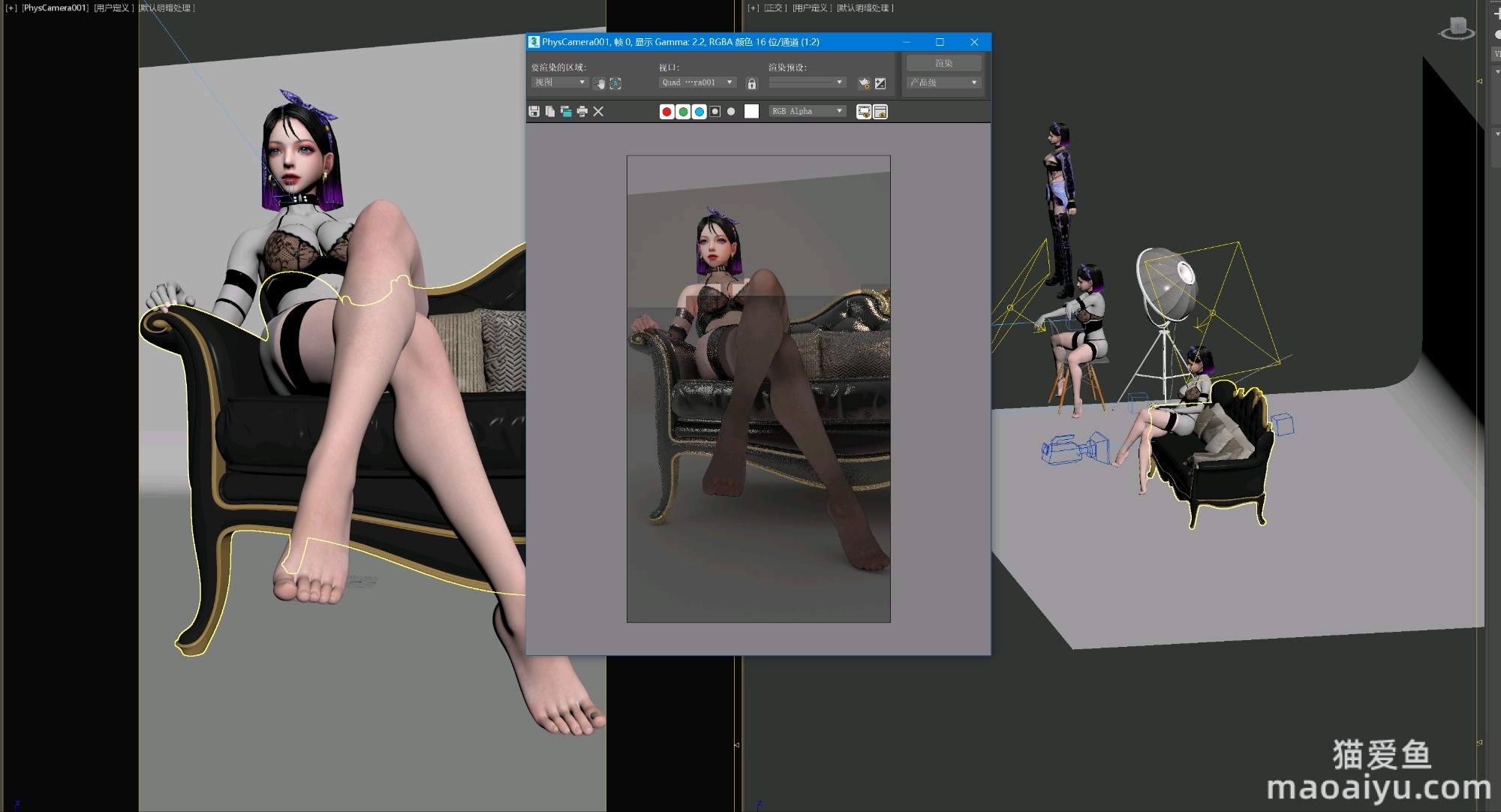Save the rendered image with the disk icon

pyautogui.click(x=534, y=111)
